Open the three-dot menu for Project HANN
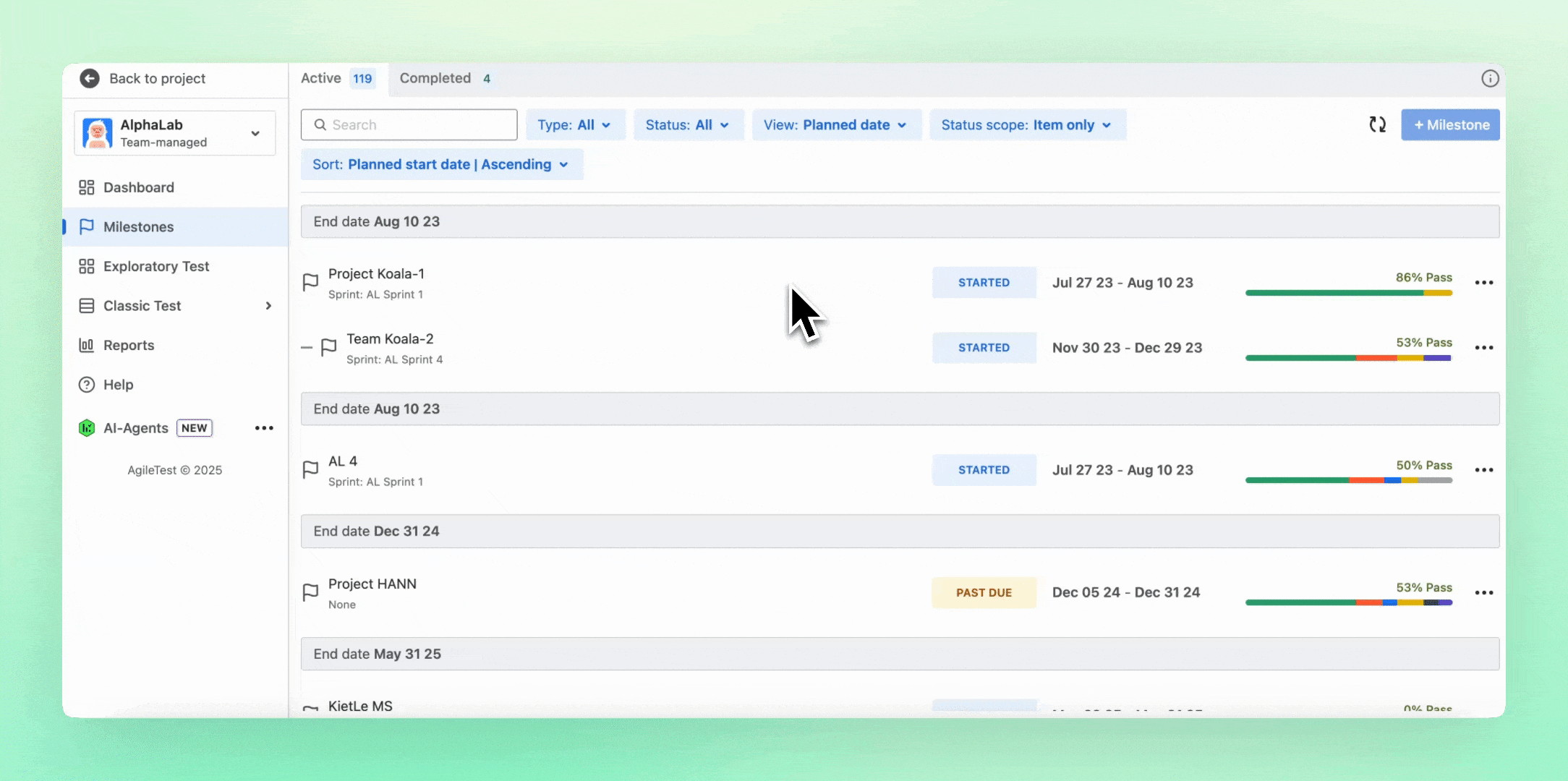 (1483, 592)
